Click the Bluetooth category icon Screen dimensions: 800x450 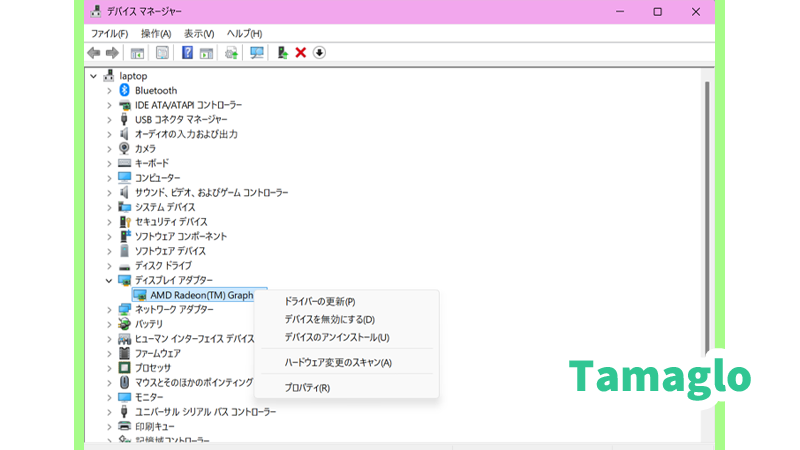click(124, 90)
